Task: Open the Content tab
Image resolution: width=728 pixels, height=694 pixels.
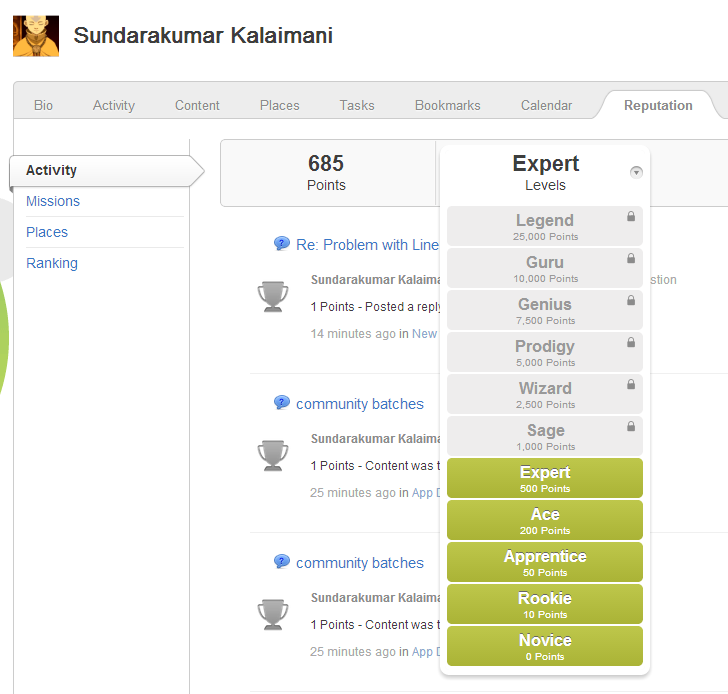Action: tap(197, 105)
